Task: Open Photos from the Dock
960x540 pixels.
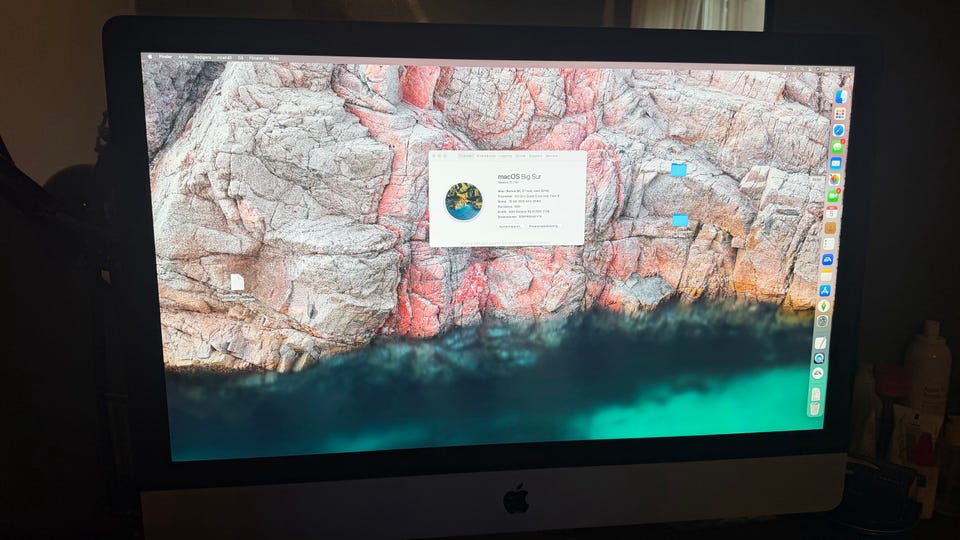Action: (x=834, y=179)
